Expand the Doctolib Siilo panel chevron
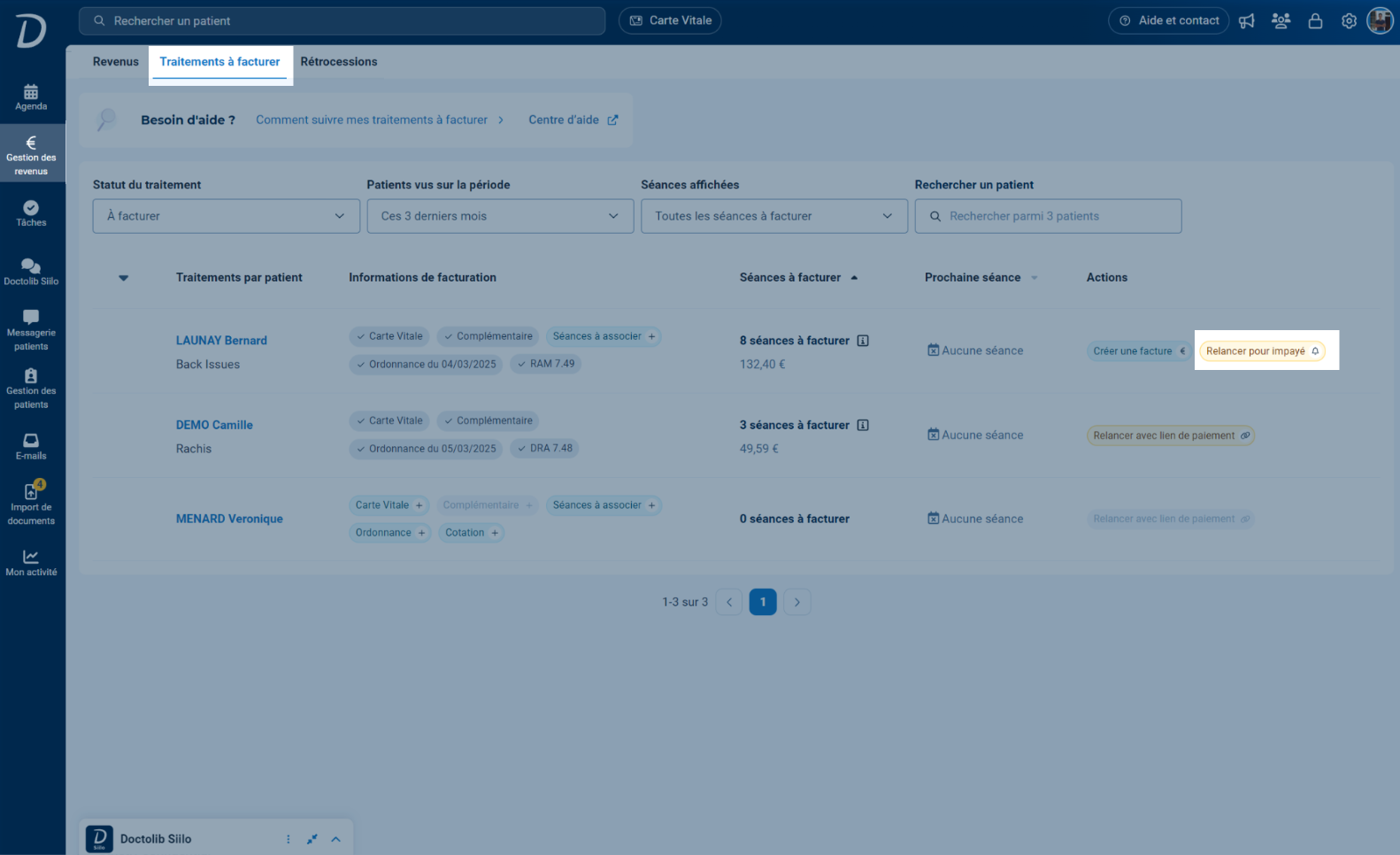This screenshot has height=855, width=1400. [336, 839]
